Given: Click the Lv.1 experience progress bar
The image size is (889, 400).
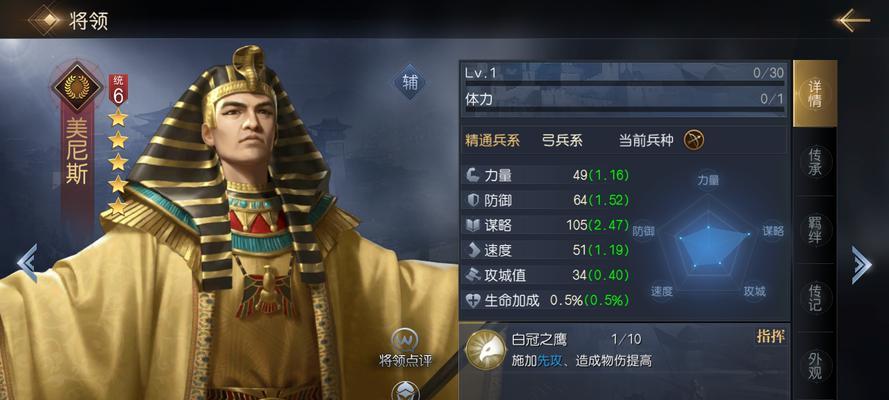Looking at the screenshot, I should [x=624, y=83].
